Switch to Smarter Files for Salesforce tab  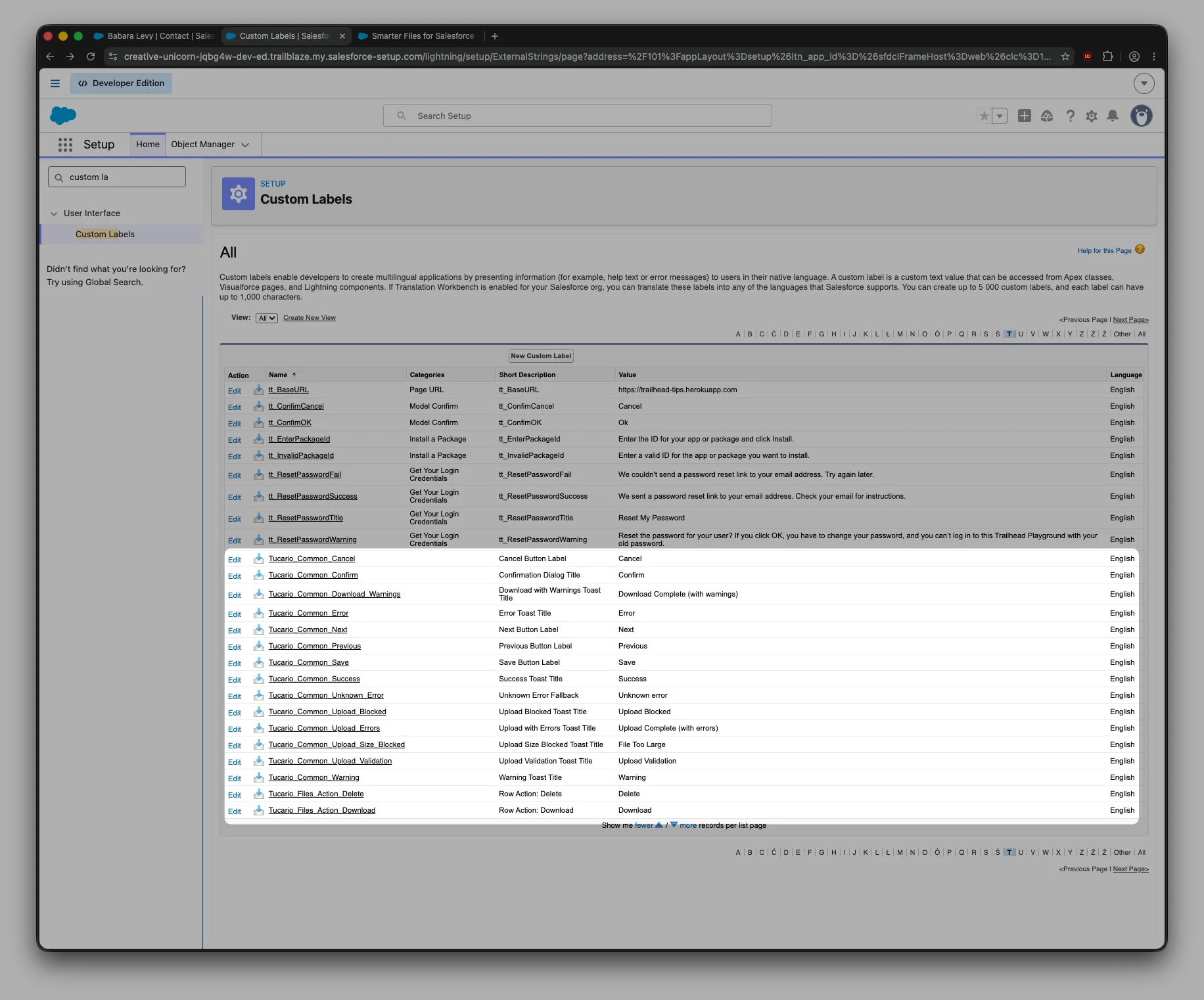click(417, 36)
